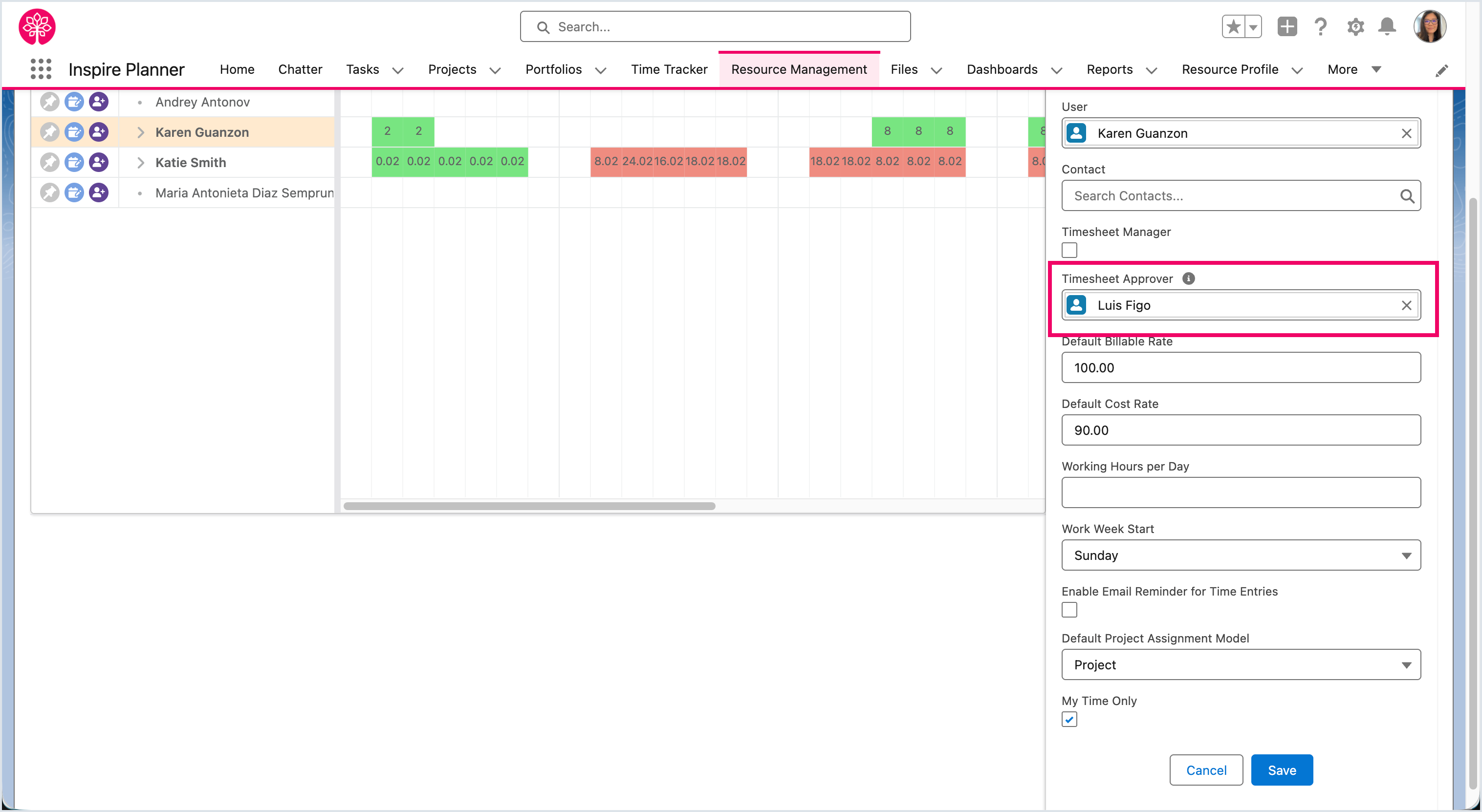Click the global actions plus icon
This screenshot has height=812, width=1482.
1287,27
